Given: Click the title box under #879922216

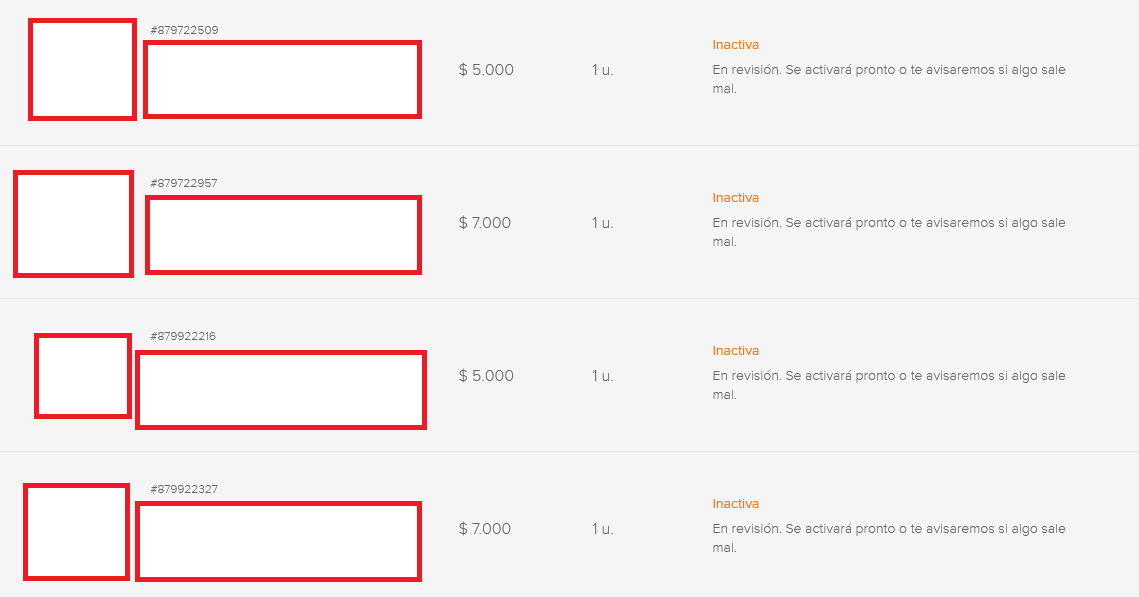Looking at the screenshot, I should 280,390.
